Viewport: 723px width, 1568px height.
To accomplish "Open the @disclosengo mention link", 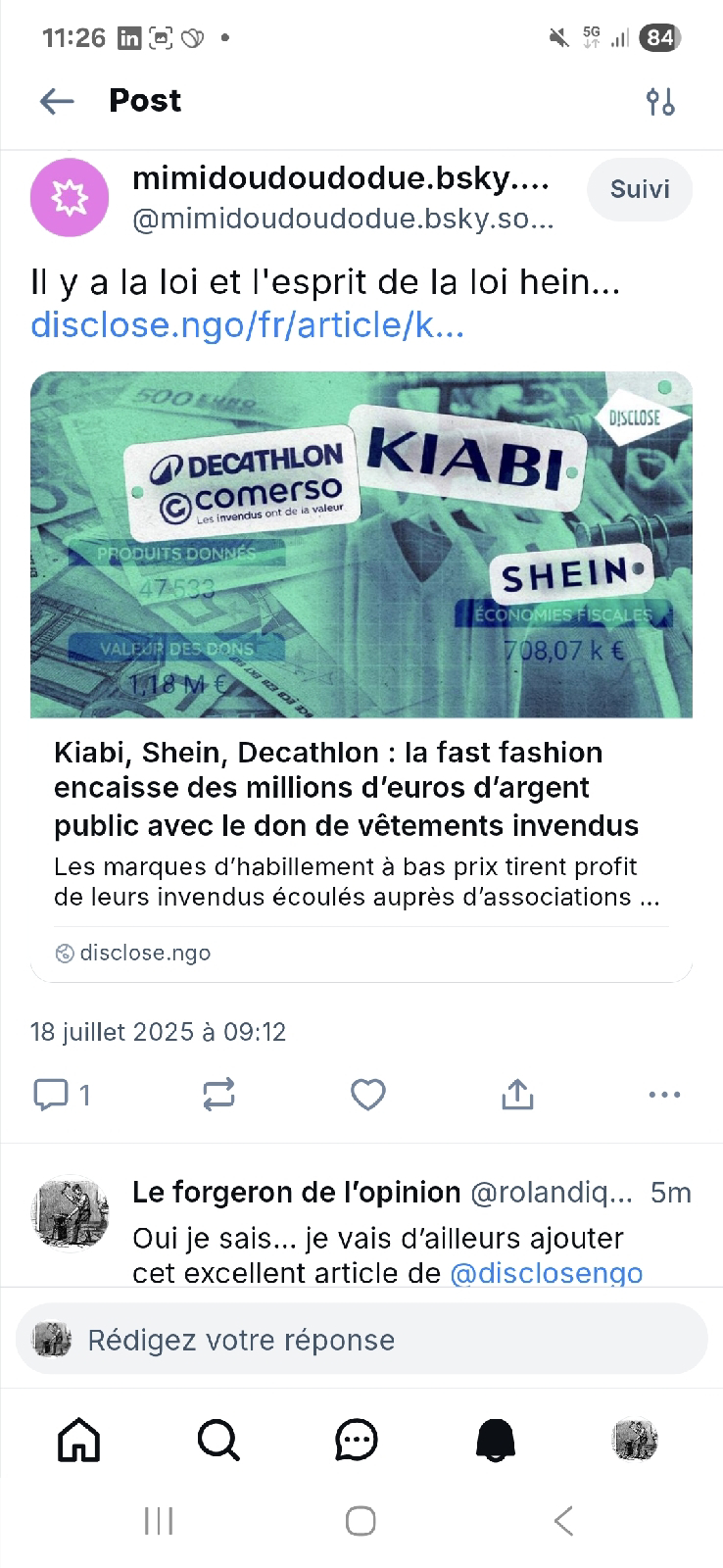I will (x=547, y=1272).
